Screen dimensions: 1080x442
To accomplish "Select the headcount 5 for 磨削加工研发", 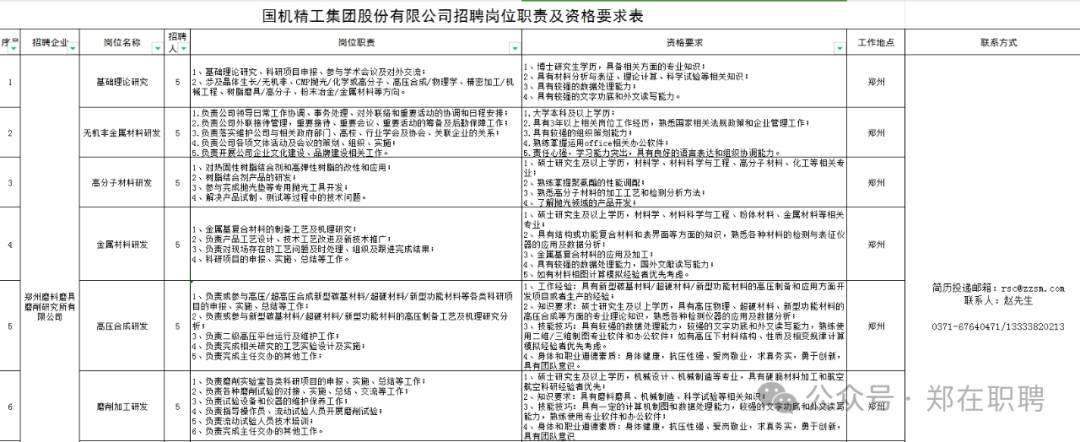I will (178, 406).
